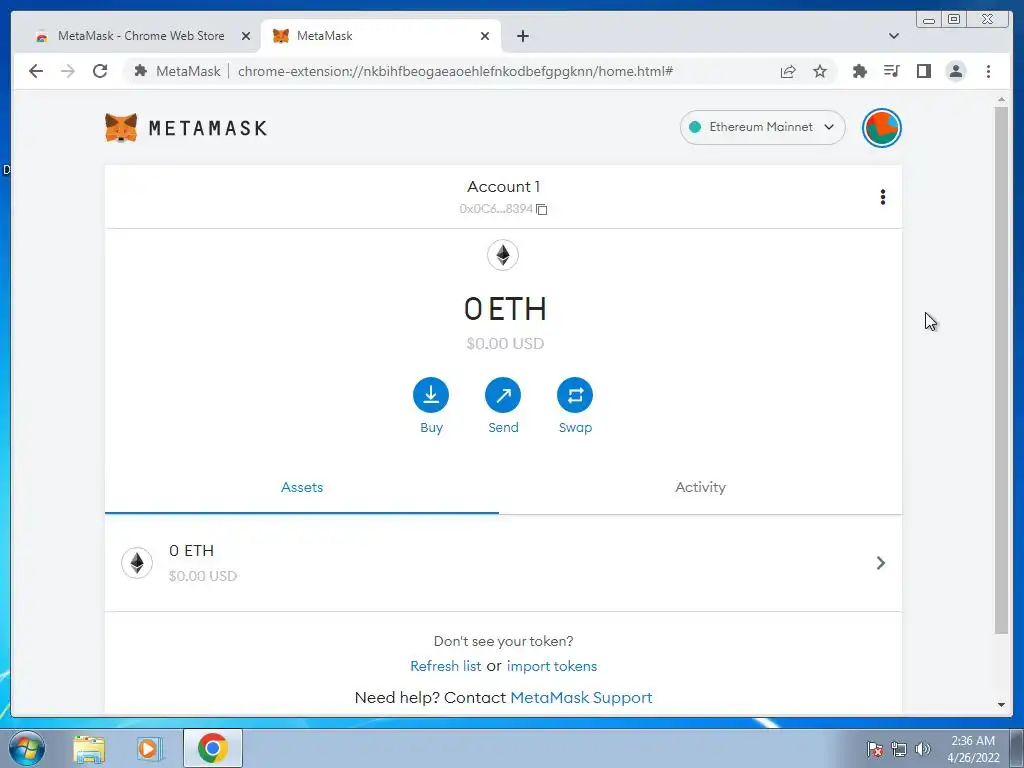The width and height of the screenshot is (1024, 768).
Task: Click the Send label
Action: (503, 428)
